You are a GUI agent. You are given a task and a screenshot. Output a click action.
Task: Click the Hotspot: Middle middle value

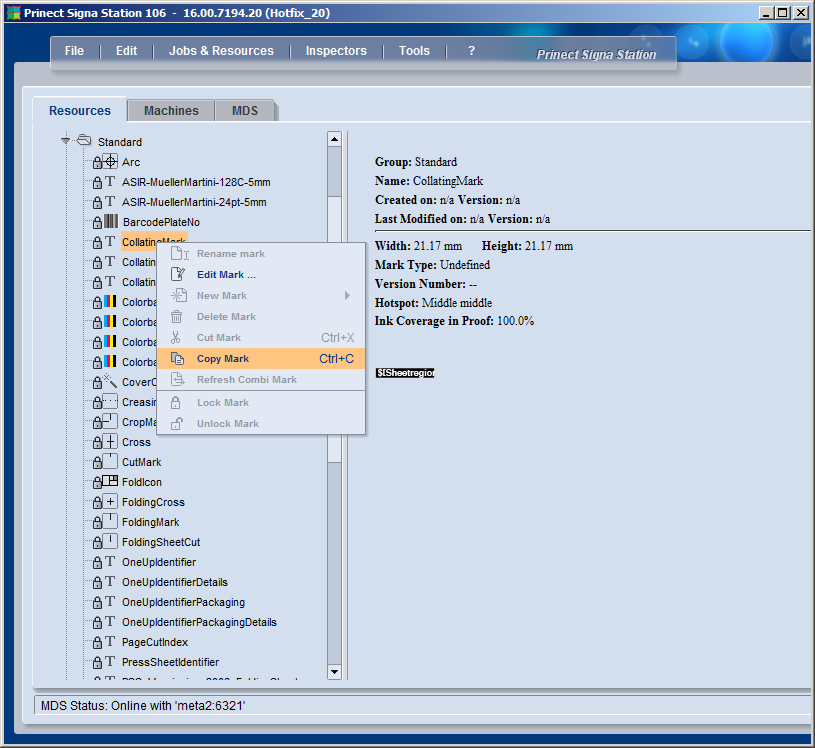[x=457, y=303]
